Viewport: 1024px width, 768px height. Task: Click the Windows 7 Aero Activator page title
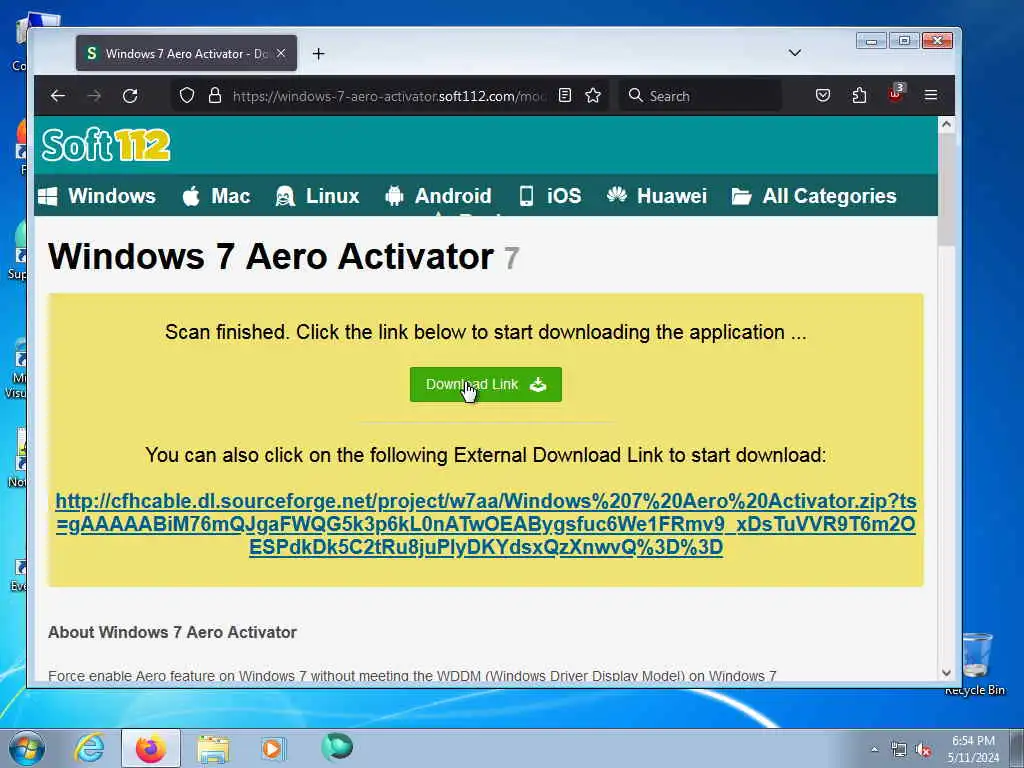(270, 256)
